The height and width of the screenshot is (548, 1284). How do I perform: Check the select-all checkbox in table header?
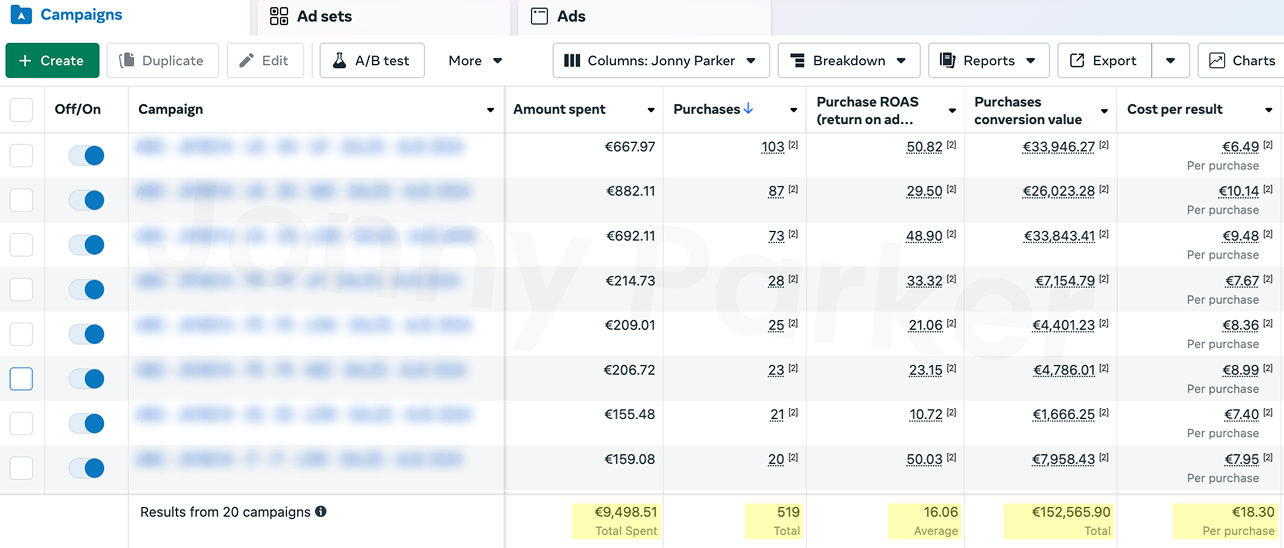point(21,110)
